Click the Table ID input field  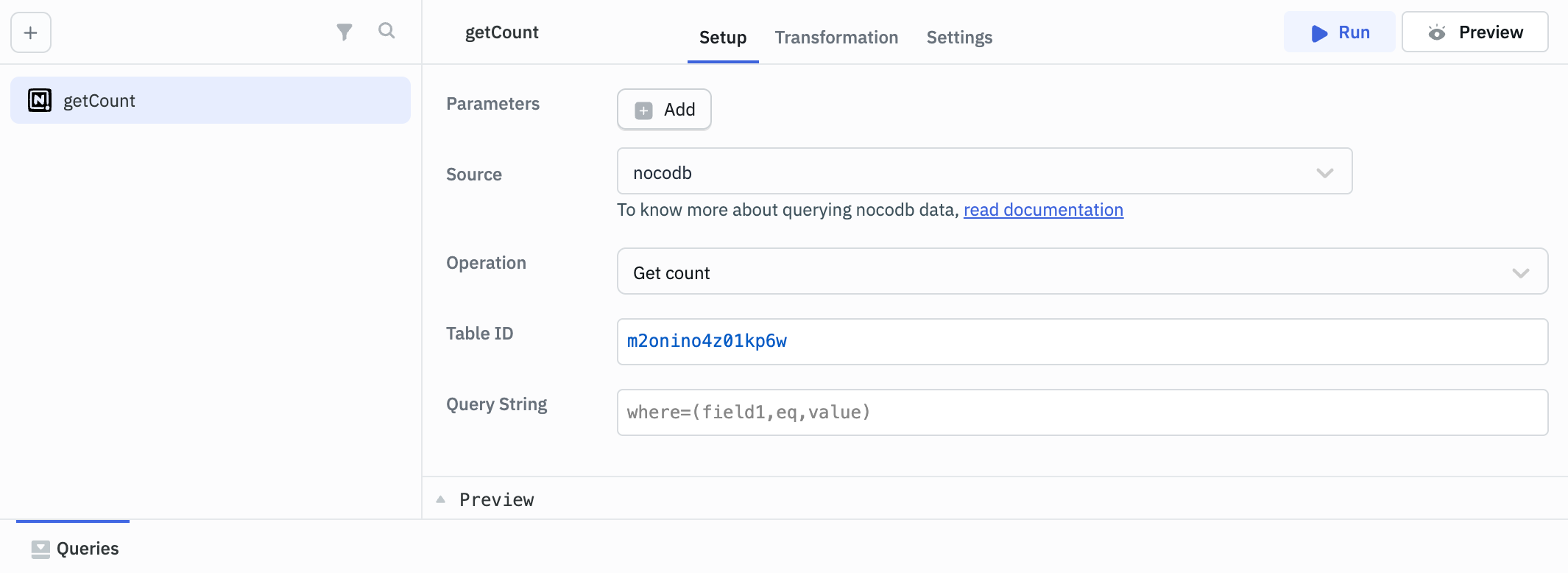[1081, 342]
